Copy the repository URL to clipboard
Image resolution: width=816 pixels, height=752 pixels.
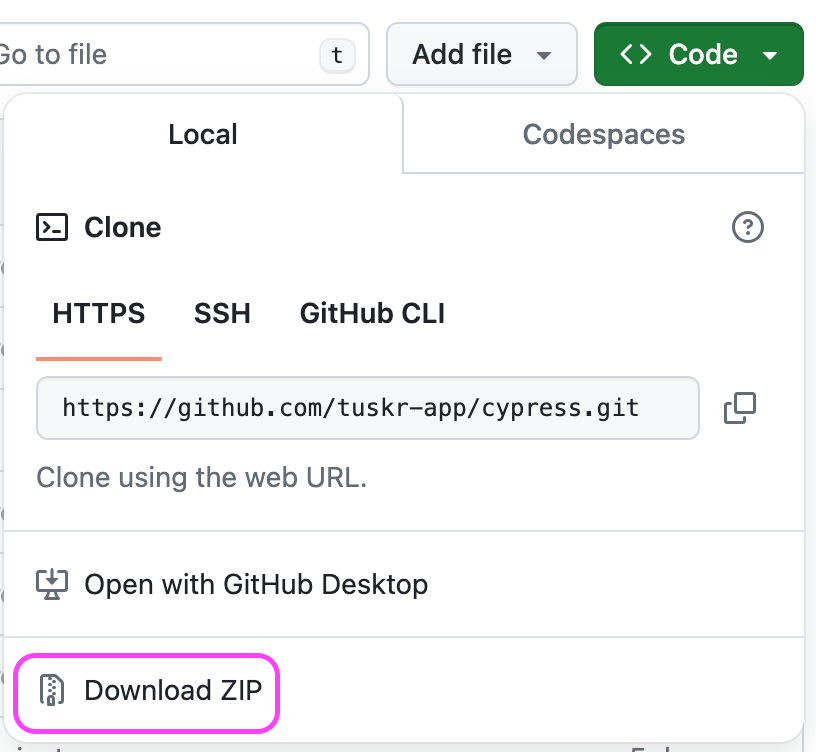point(740,408)
